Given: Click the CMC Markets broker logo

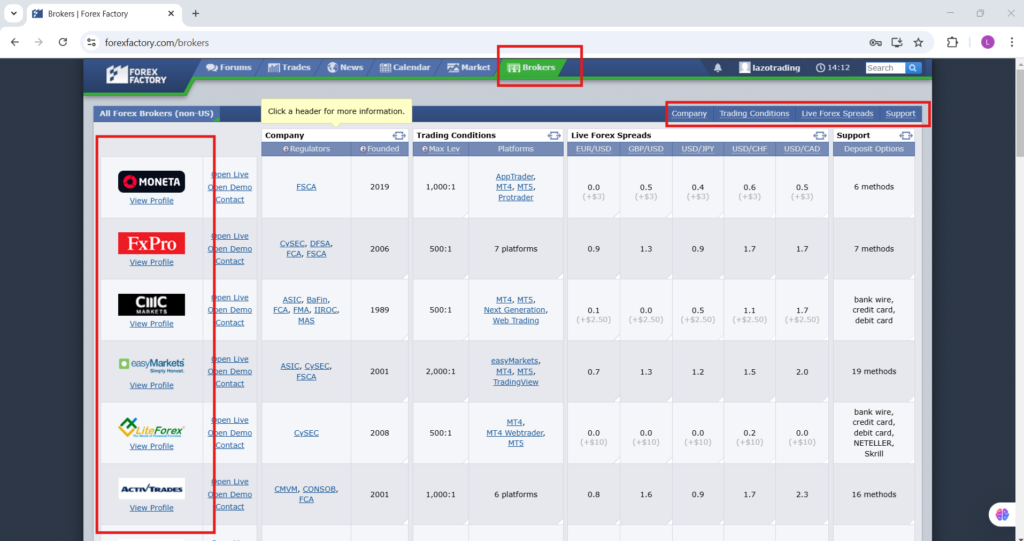Looking at the screenshot, I should point(152,304).
